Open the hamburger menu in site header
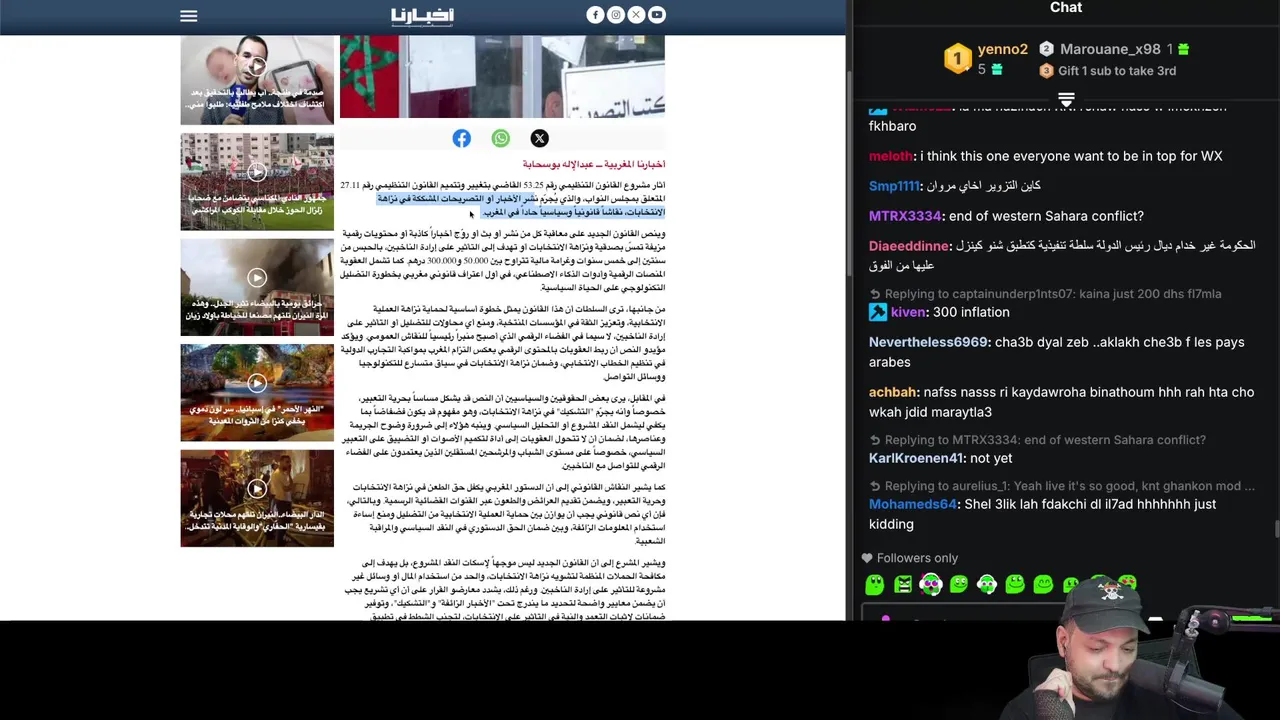Image resolution: width=1280 pixels, height=720 pixels. coord(188,15)
